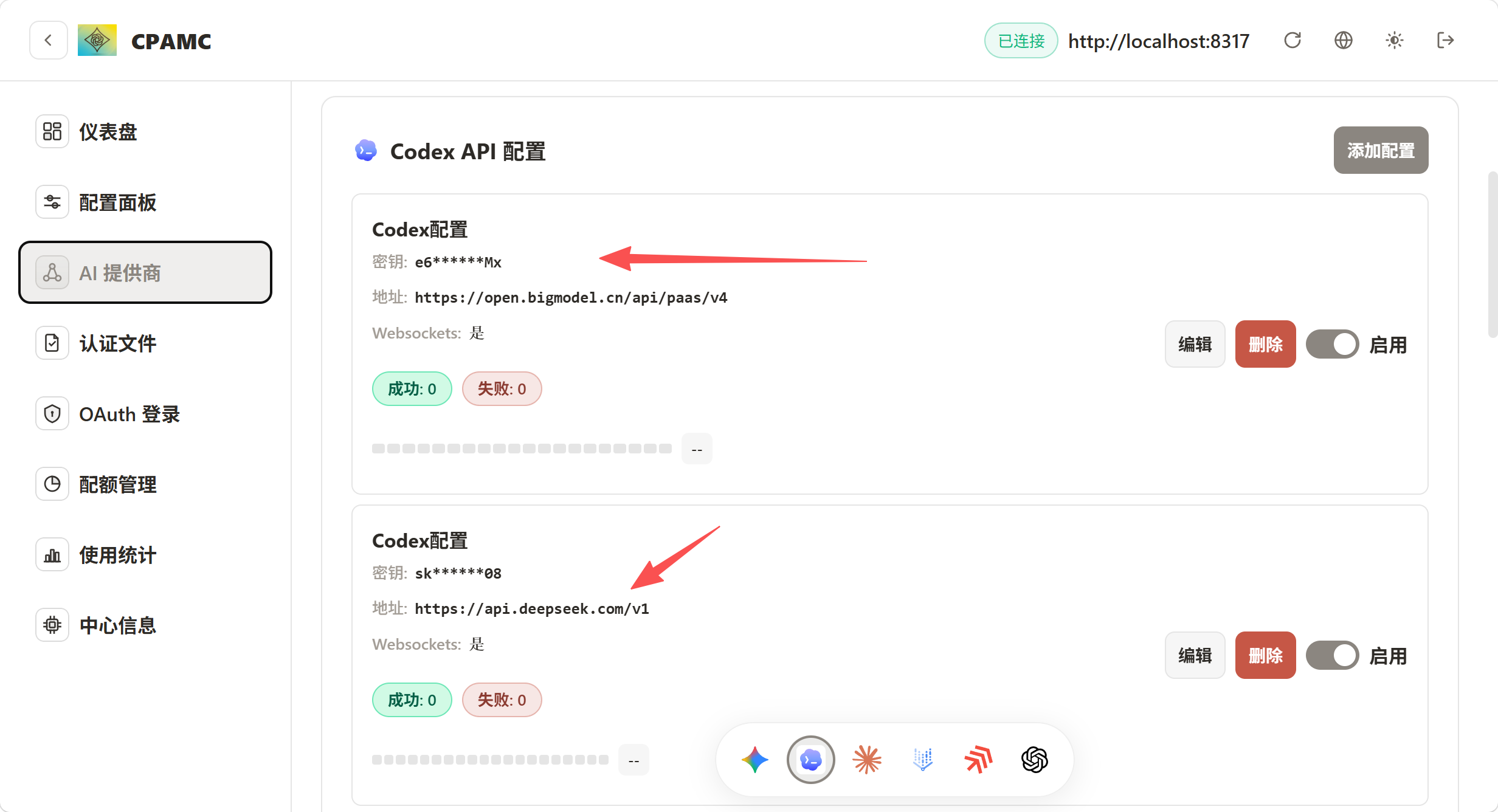Click 成功: 0 badge in bigmodel config
1498x812 pixels.
(x=412, y=389)
